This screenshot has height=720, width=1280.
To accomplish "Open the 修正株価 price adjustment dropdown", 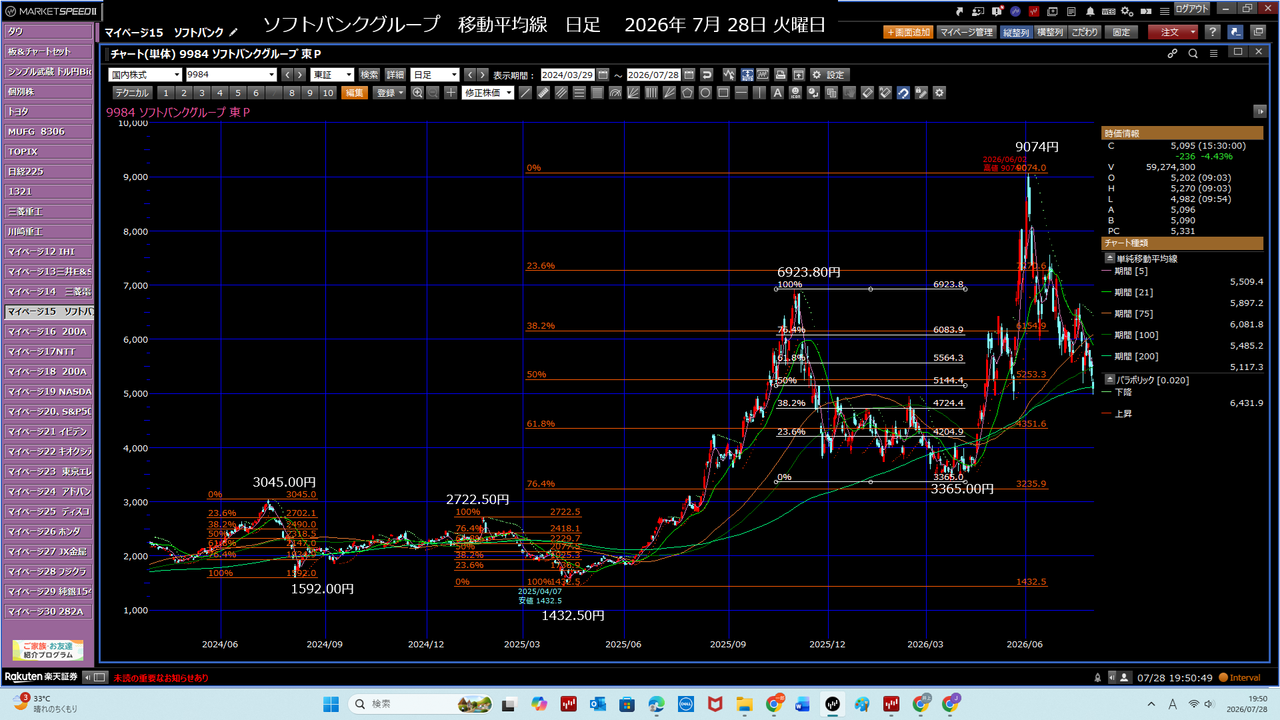I will coord(487,93).
